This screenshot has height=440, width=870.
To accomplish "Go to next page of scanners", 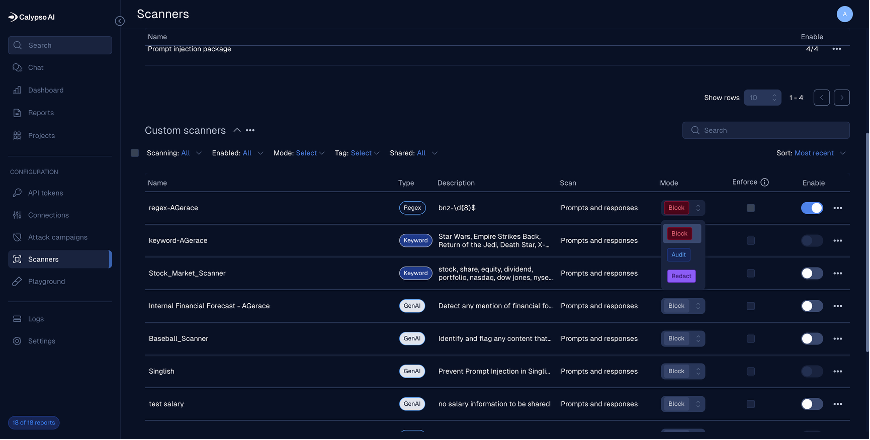I will 842,98.
